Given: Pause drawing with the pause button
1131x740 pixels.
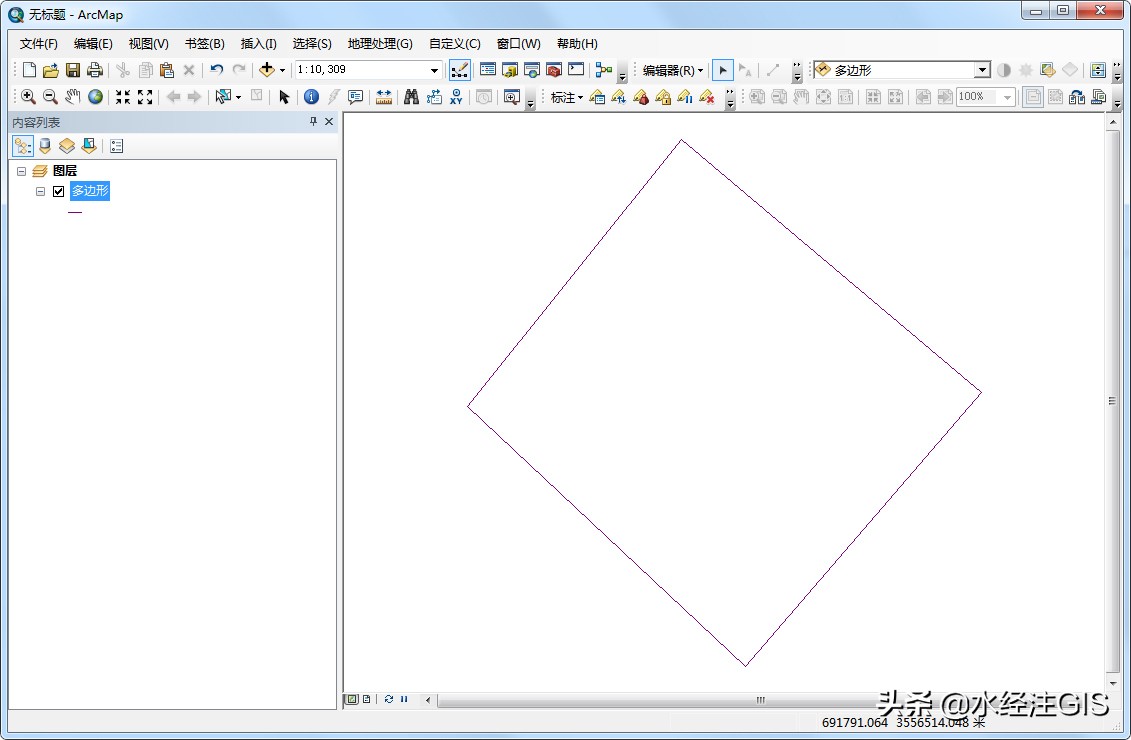Looking at the screenshot, I should 404,699.
